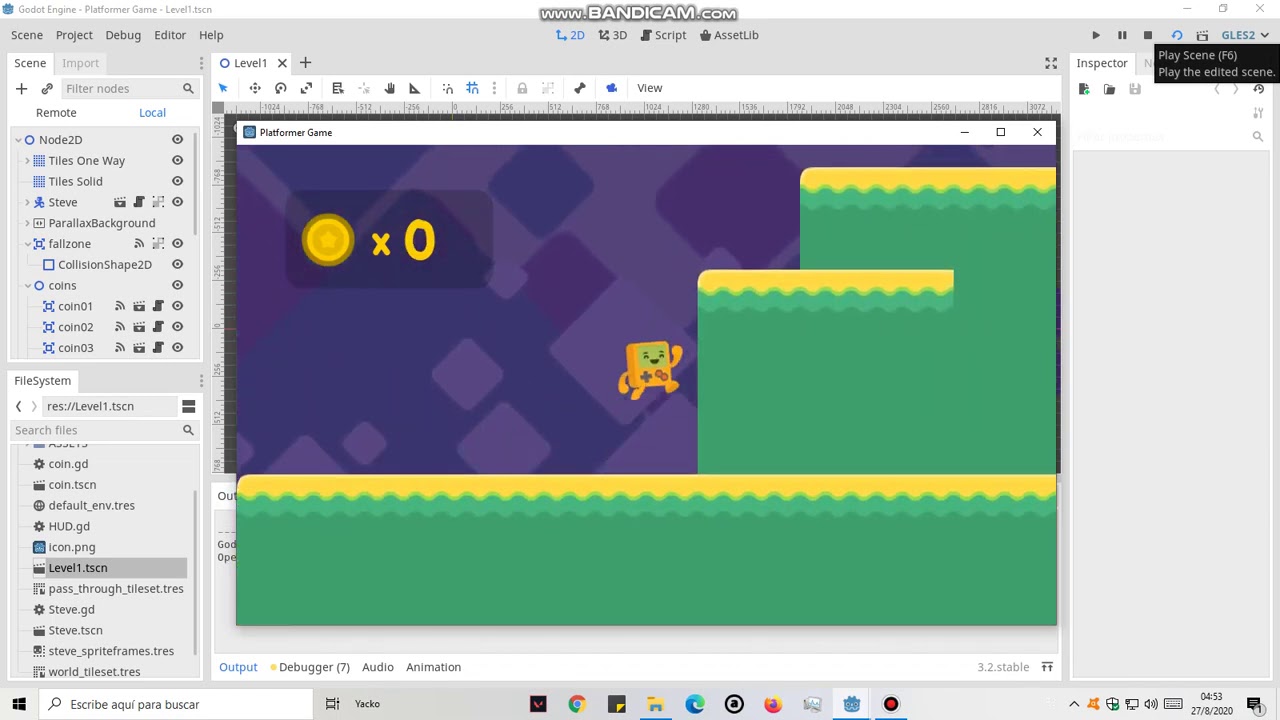Open Steve's attached script icon
The image size is (1280, 720).
coord(139,202)
